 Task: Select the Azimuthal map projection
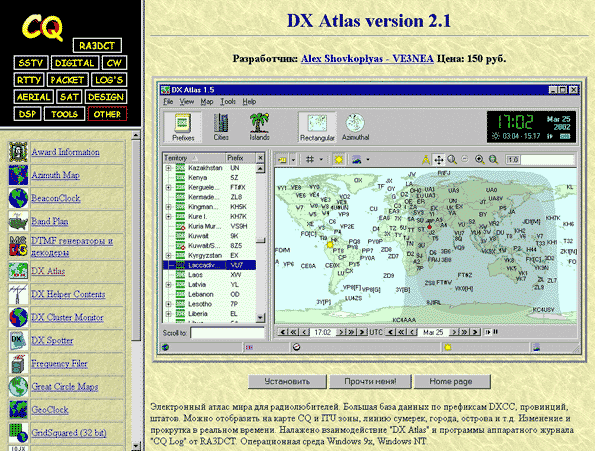click(355, 127)
